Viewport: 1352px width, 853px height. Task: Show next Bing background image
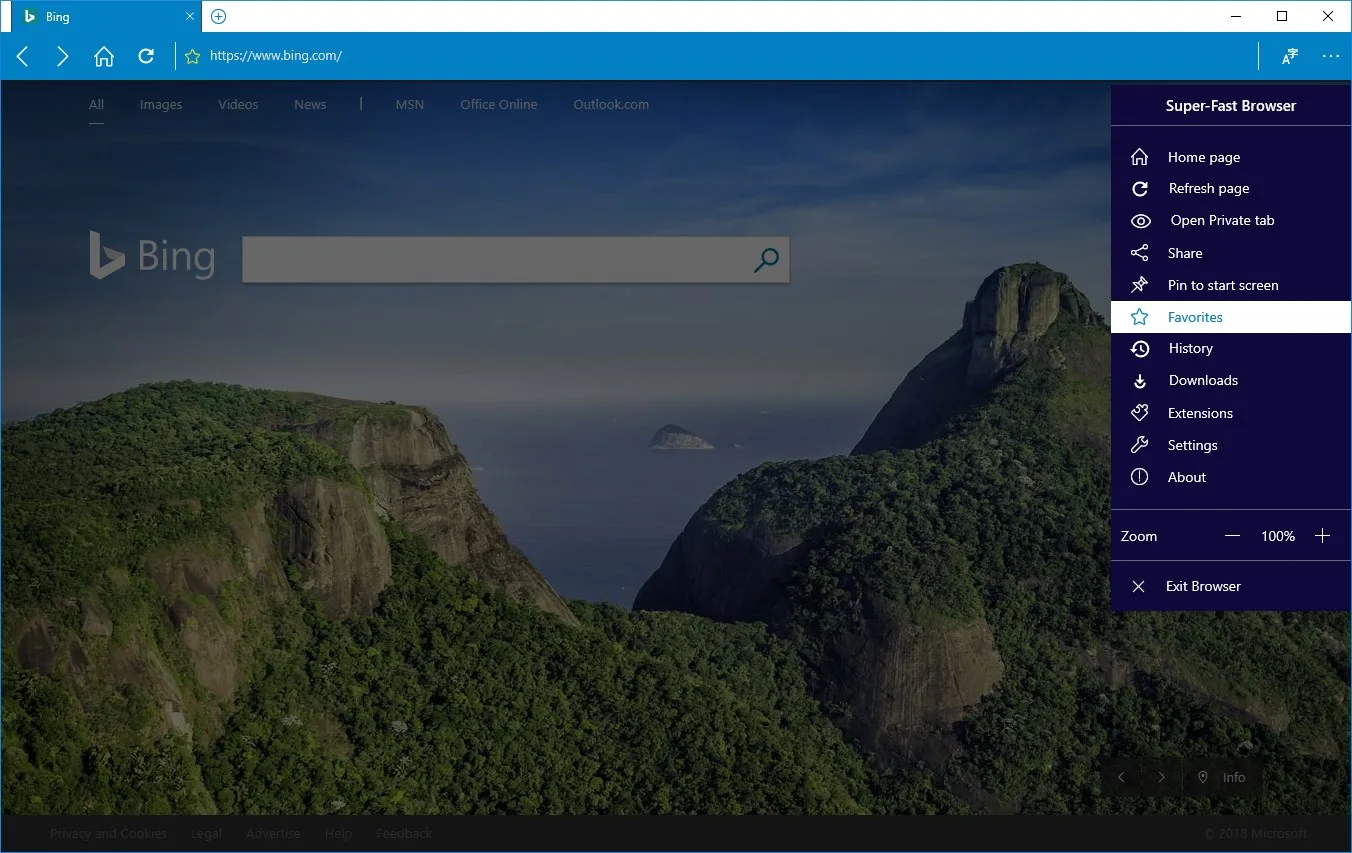click(x=1161, y=777)
